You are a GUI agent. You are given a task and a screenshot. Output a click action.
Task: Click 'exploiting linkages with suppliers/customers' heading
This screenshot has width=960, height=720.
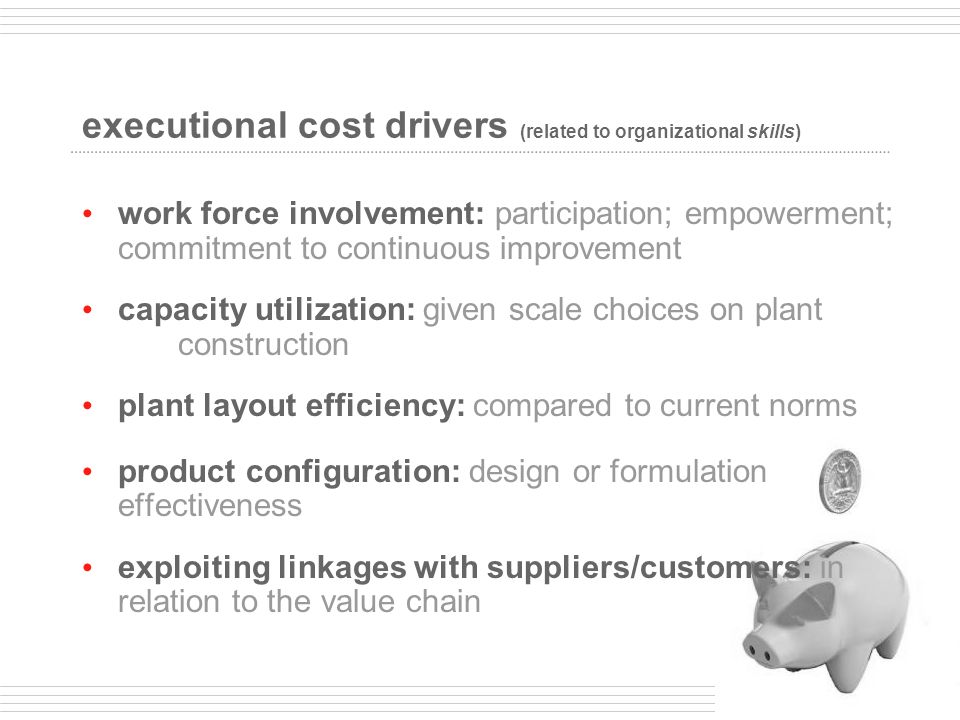[x=464, y=568]
